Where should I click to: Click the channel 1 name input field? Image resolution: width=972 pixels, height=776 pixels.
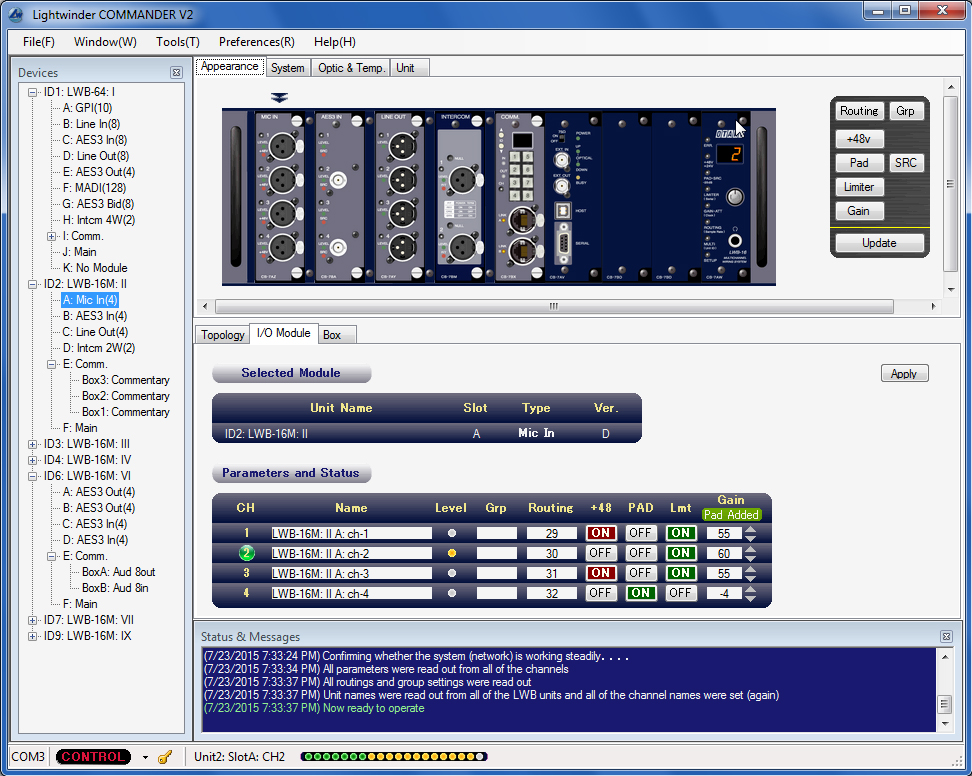(351, 534)
